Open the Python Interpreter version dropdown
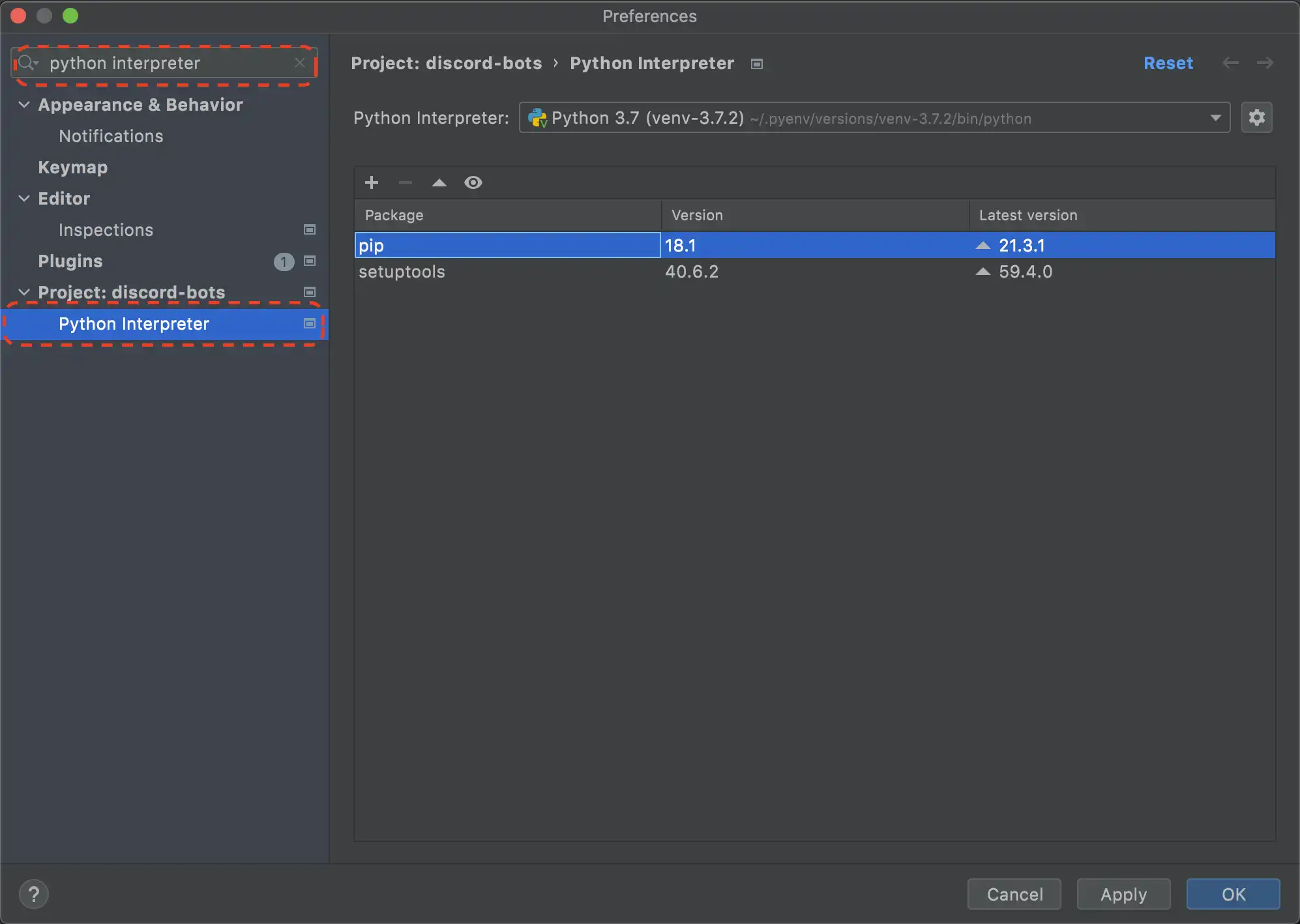 (x=1214, y=118)
